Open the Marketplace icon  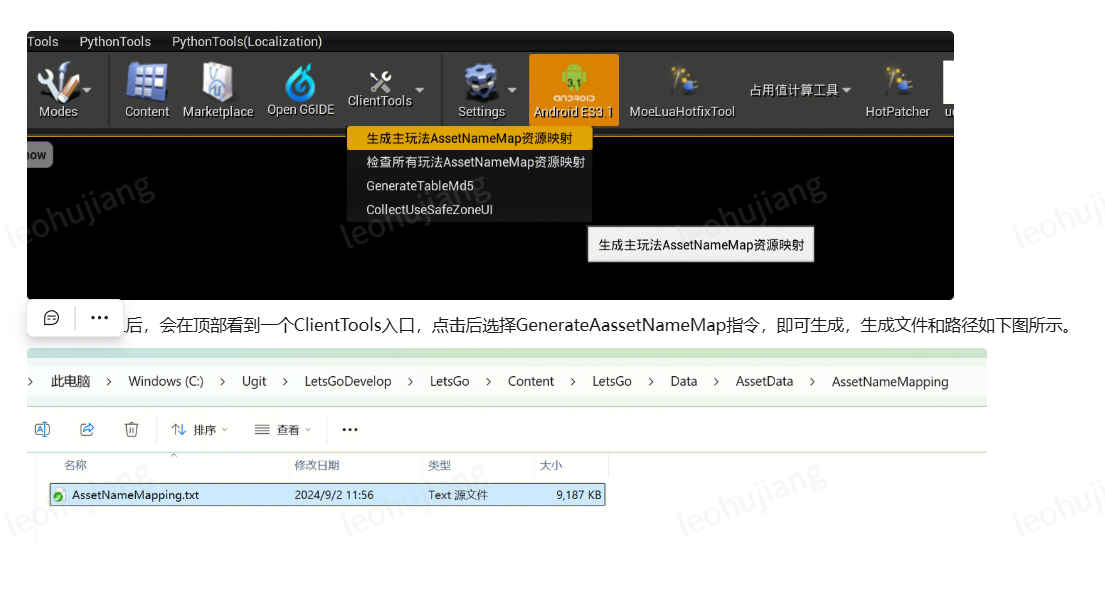coord(218,90)
